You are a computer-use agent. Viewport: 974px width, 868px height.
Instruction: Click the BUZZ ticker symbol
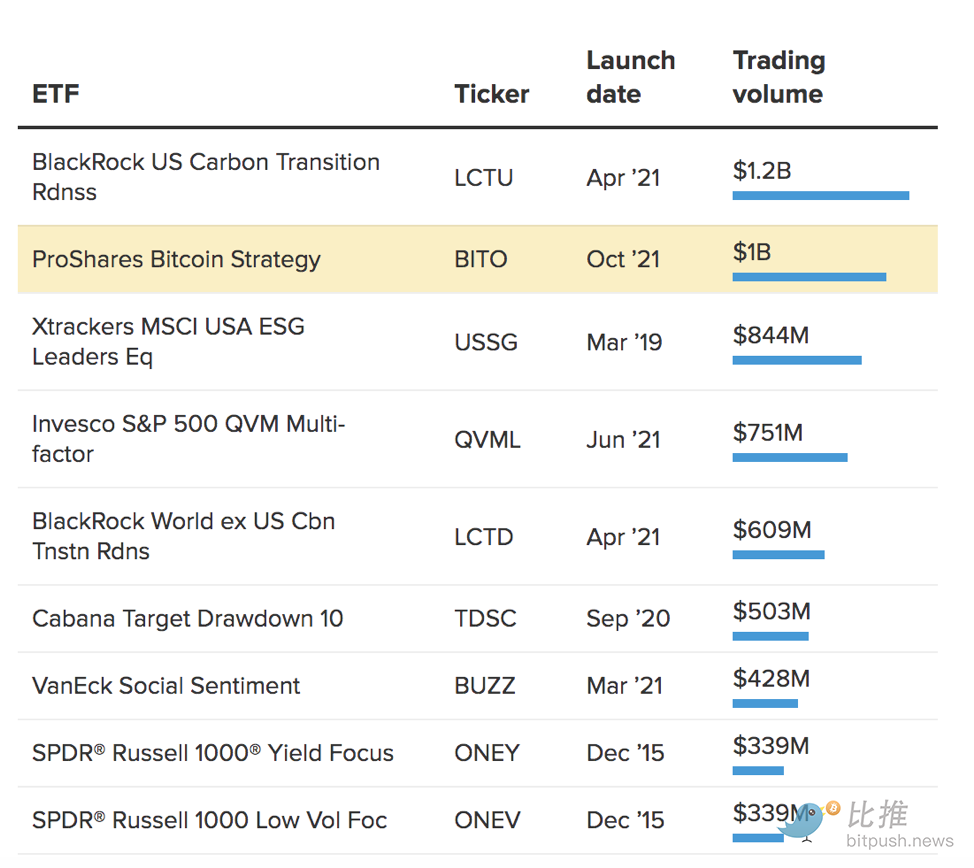click(484, 685)
